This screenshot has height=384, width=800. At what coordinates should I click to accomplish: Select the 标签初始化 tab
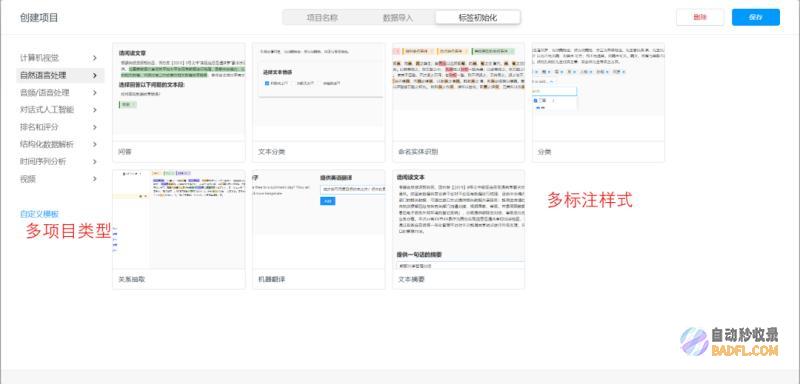[478, 17]
